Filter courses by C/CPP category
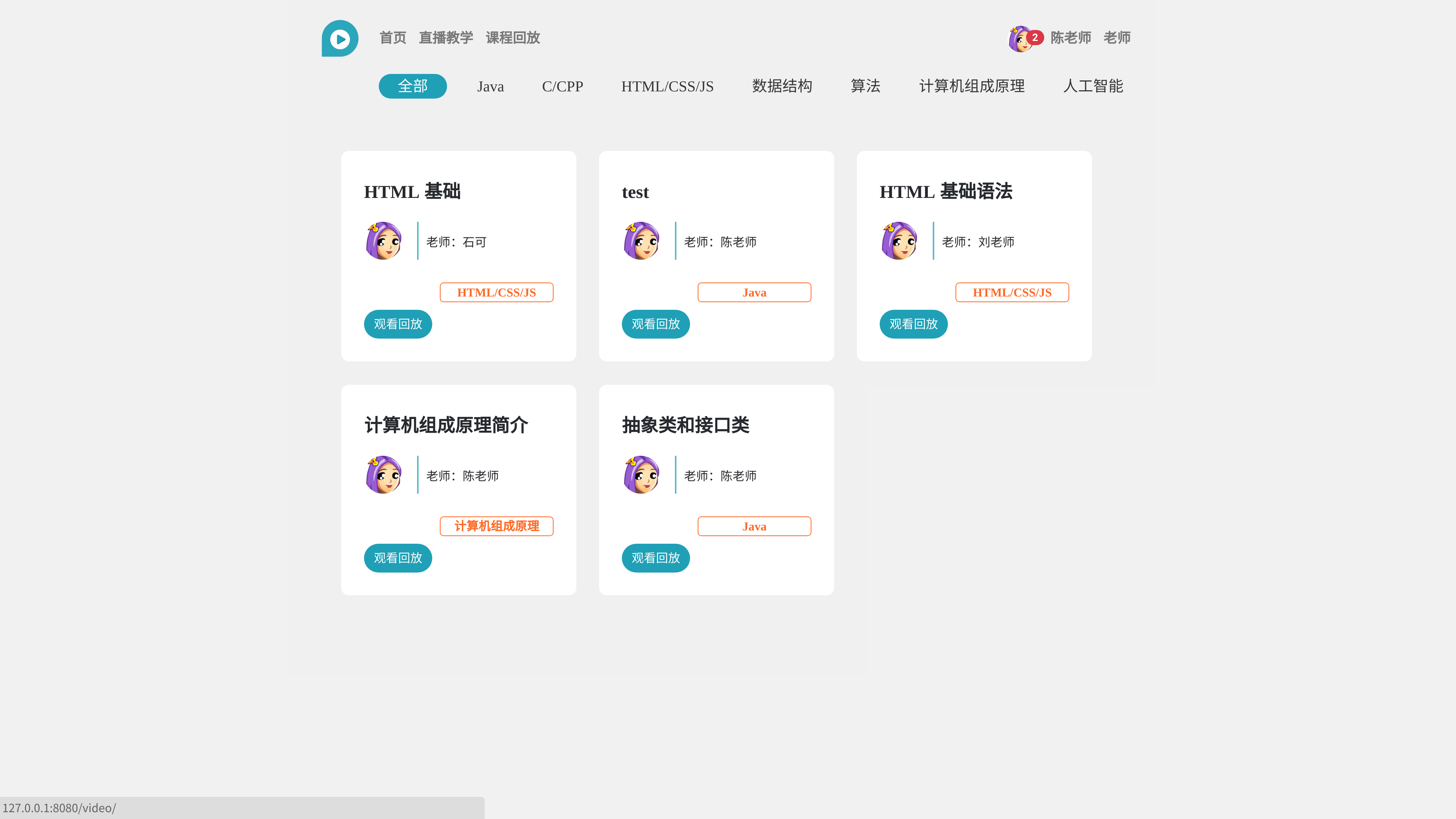This screenshot has width=1456, height=819. tap(562, 86)
